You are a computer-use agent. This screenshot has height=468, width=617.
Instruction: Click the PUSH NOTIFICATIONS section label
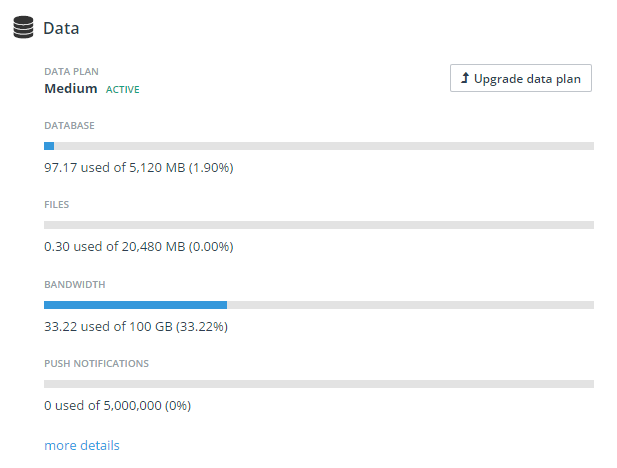pyautogui.click(x=96, y=364)
